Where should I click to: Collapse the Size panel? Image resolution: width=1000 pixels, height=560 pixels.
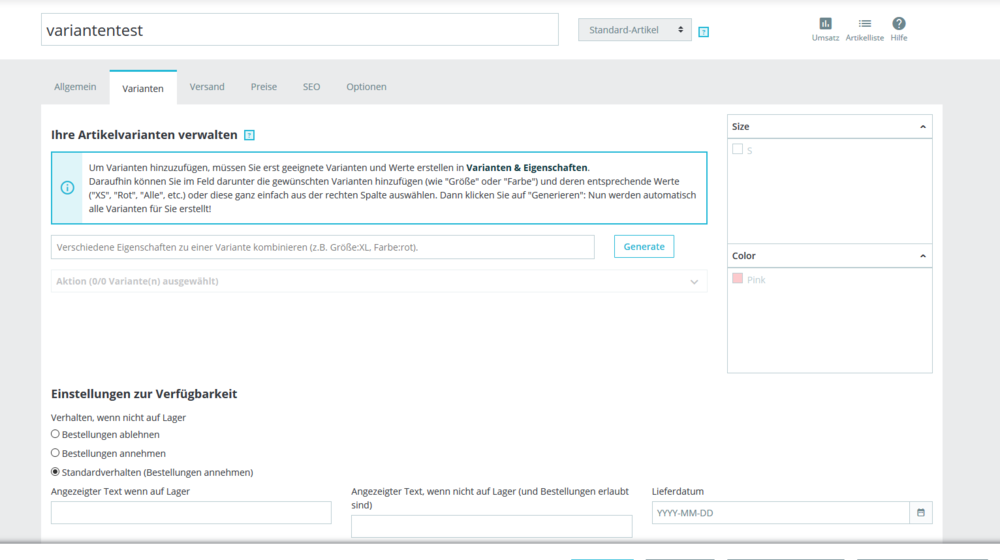point(923,127)
